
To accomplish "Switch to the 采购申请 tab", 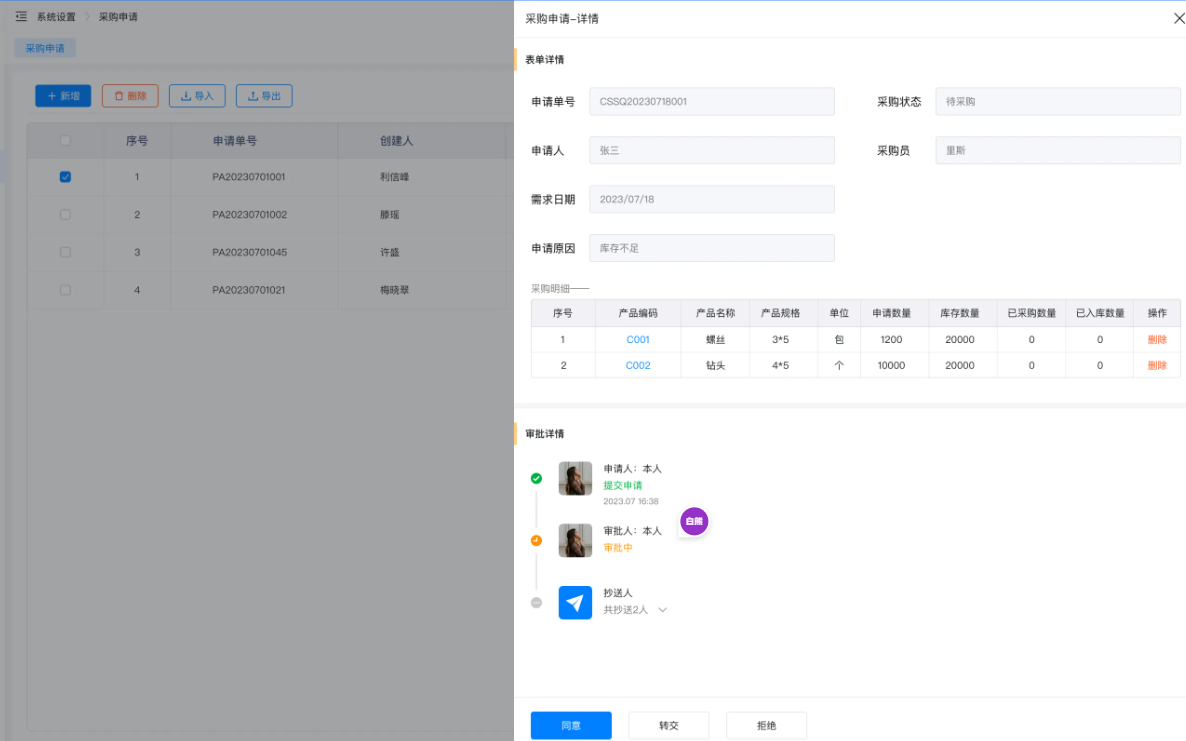I will [x=45, y=48].
